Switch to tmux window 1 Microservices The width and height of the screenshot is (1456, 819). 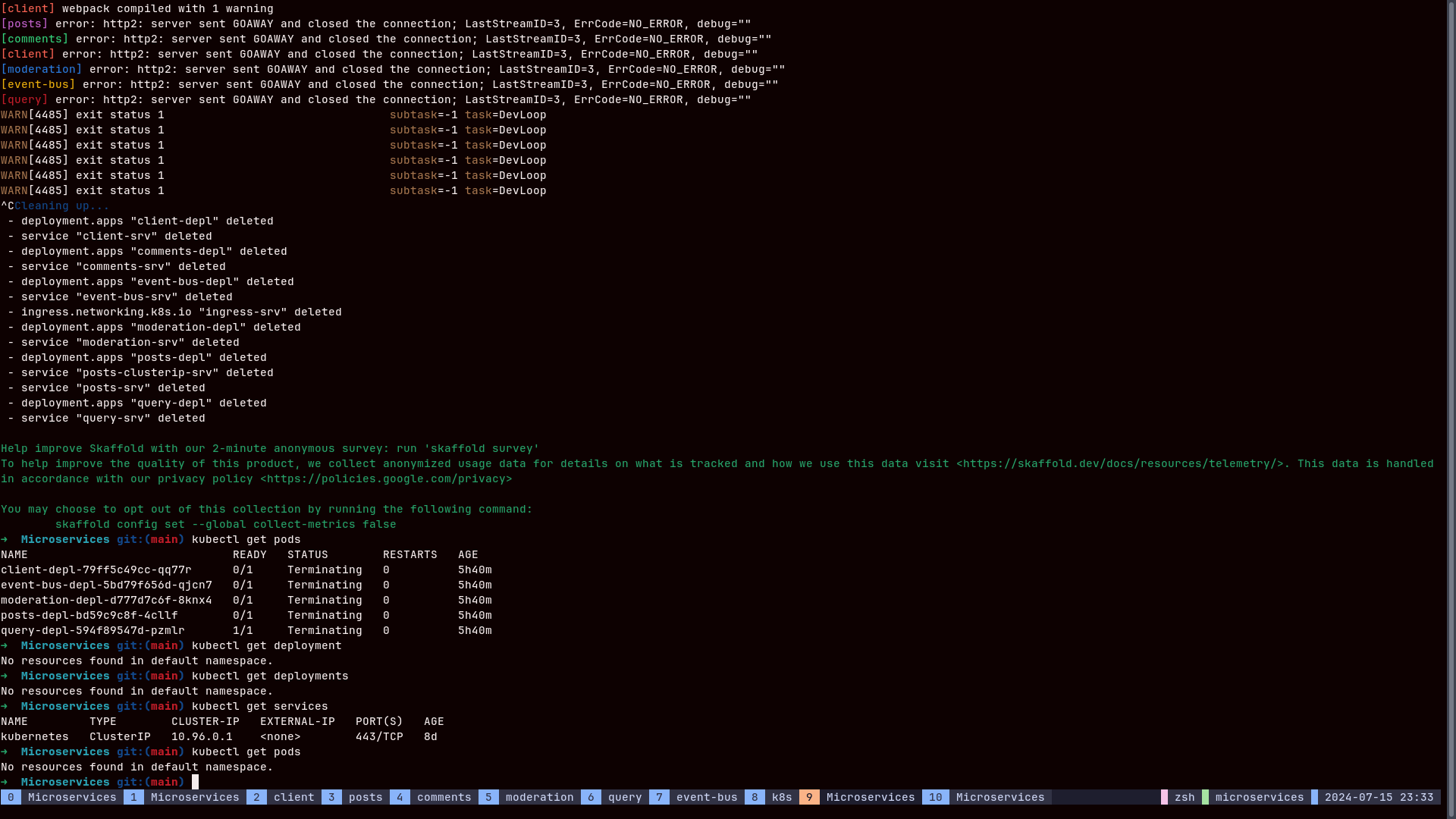point(184,797)
